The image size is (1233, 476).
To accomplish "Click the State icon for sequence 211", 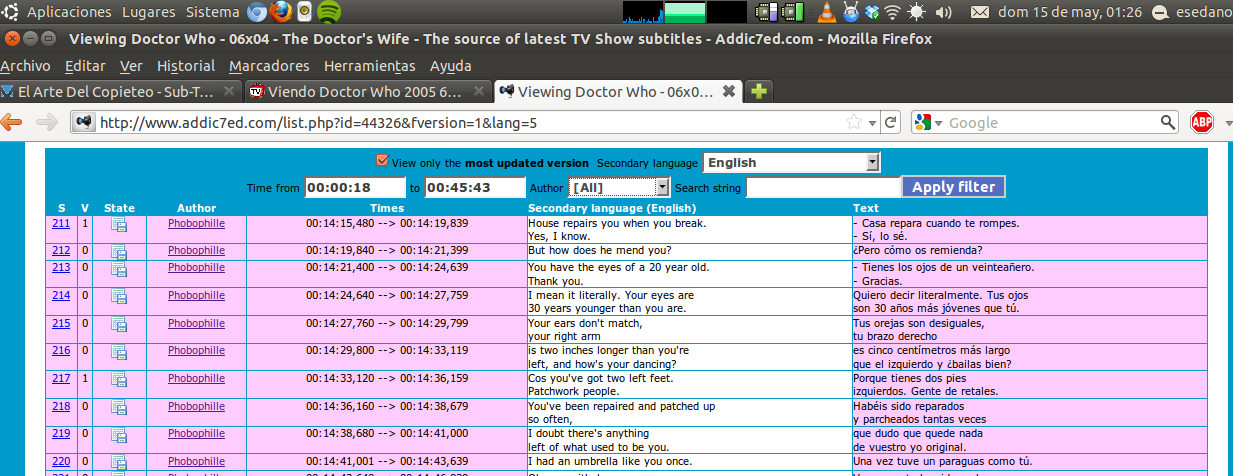I will (119, 226).
